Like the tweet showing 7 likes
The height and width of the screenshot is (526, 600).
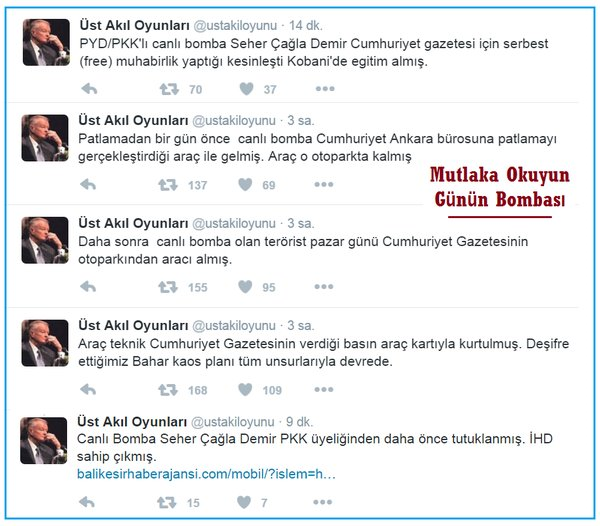pos(244,502)
